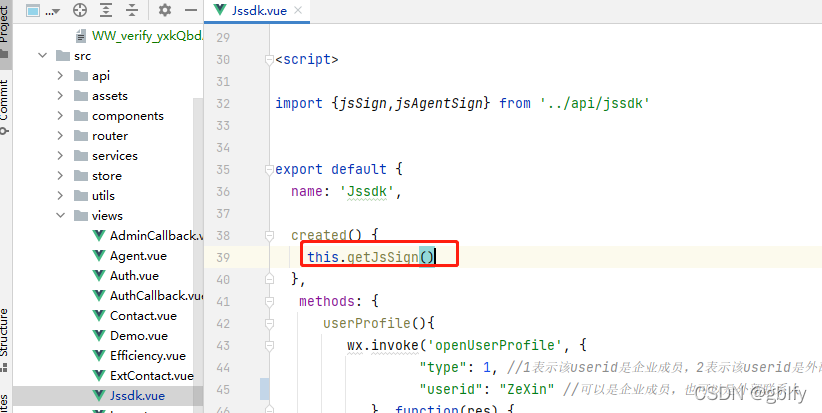Select the store folder row

(107, 176)
